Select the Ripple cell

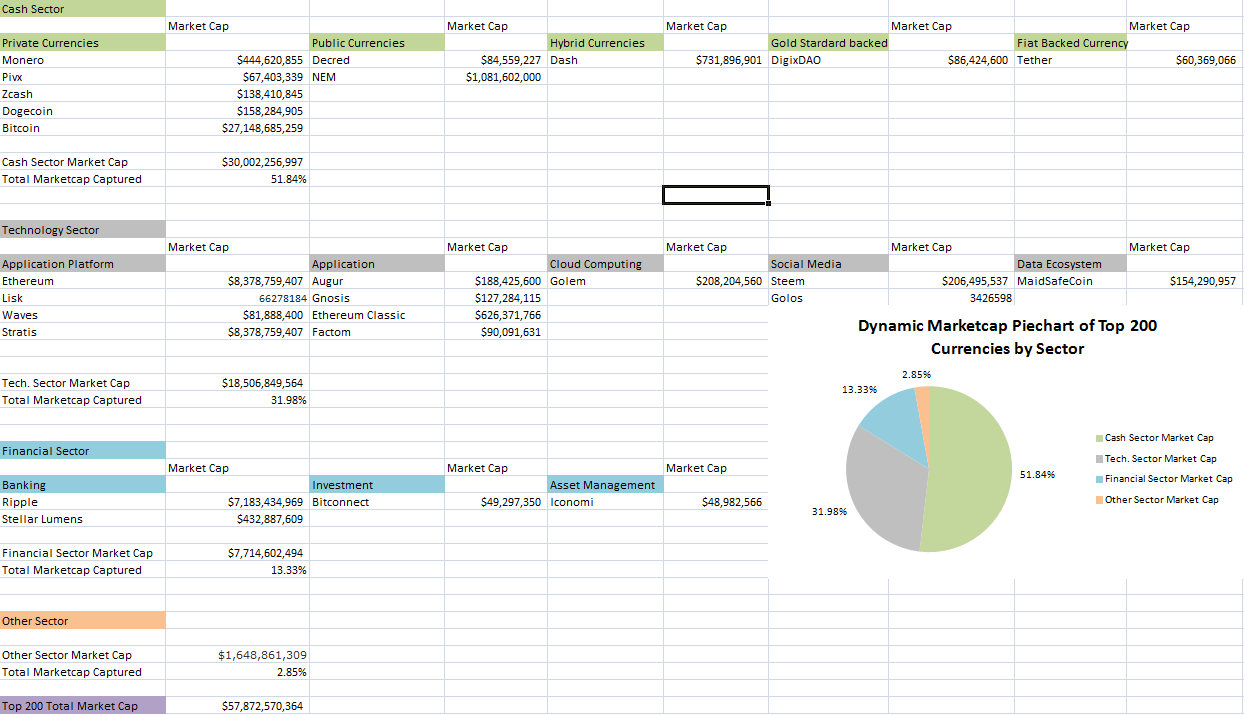click(83, 502)
